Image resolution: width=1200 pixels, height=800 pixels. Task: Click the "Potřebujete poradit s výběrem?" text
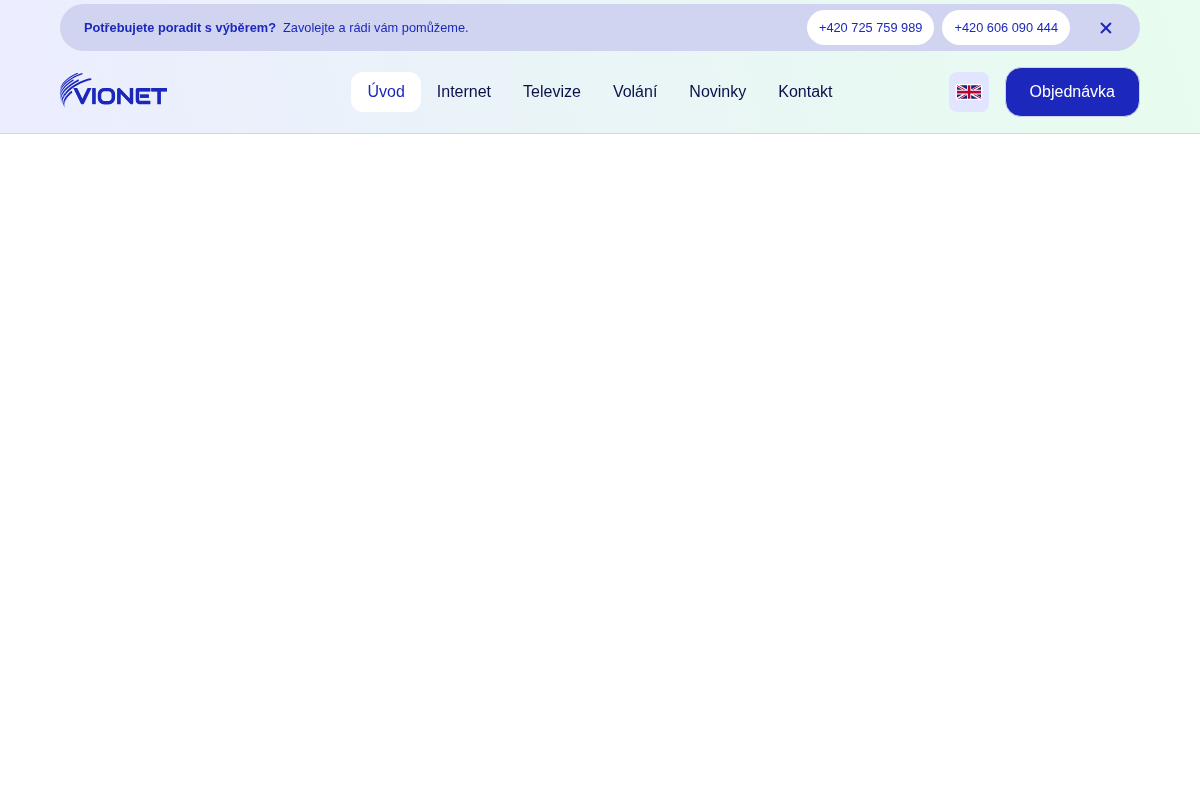click(x=180, y=28)
